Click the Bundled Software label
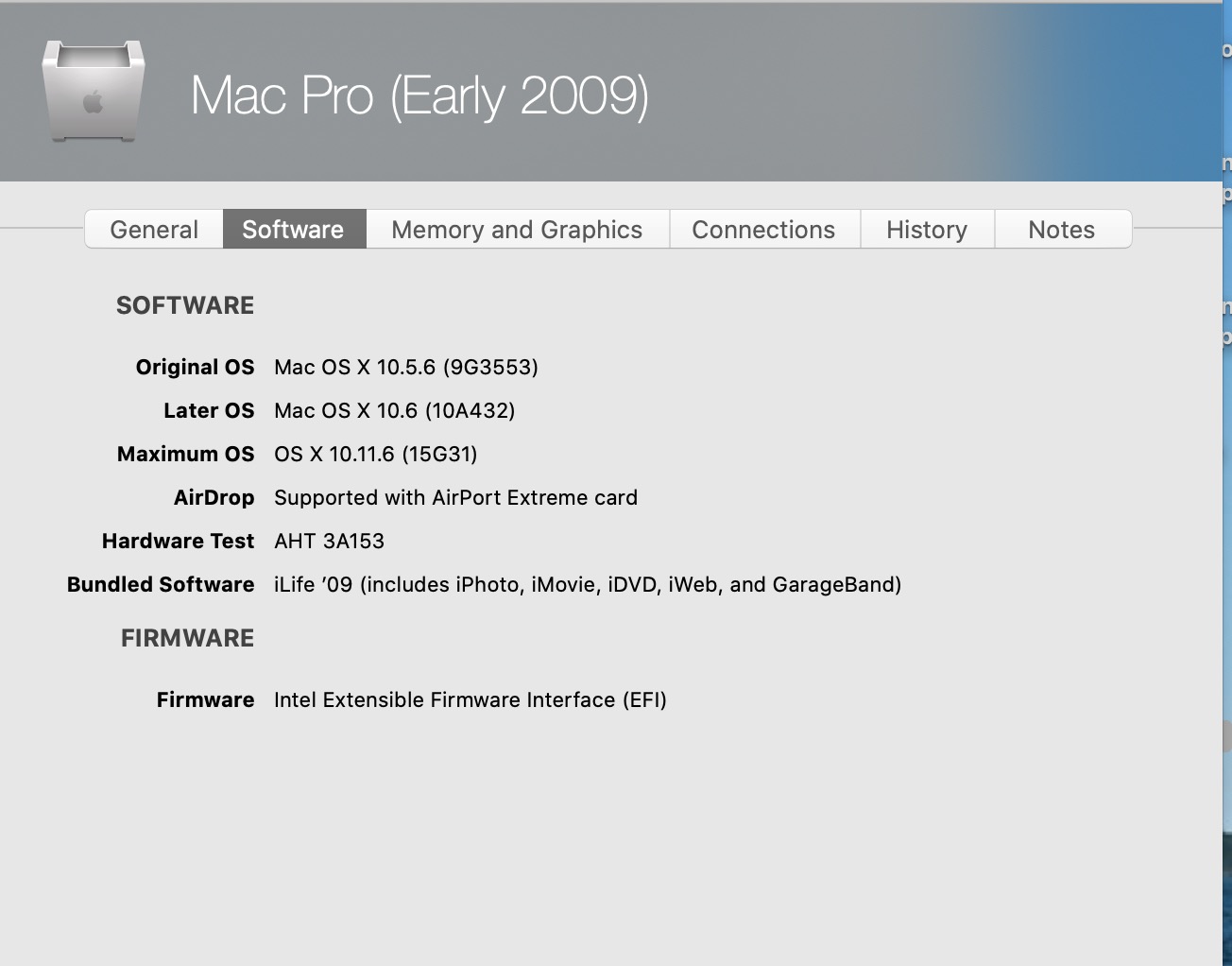This screenshot has height=966, width=1232. [161, 584]
